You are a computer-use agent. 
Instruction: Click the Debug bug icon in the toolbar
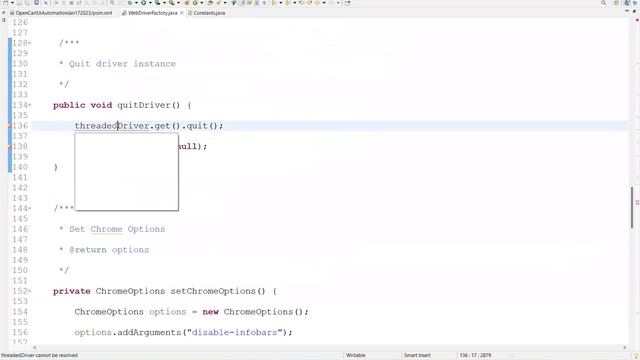(130, 3)
